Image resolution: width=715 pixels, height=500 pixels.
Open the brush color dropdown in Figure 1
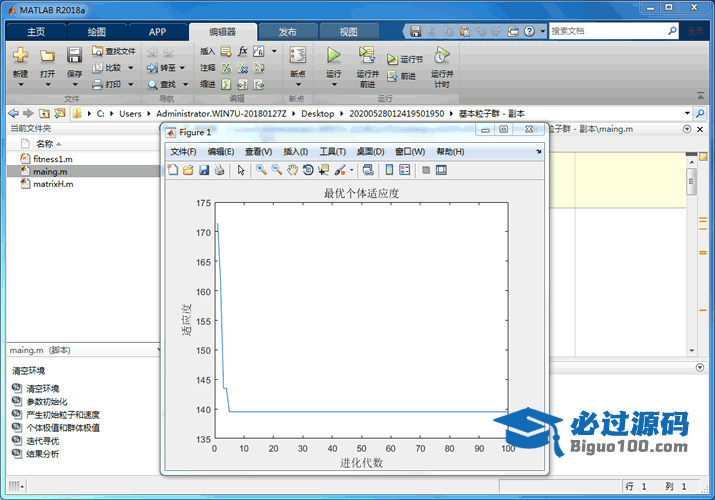[352, 170]
